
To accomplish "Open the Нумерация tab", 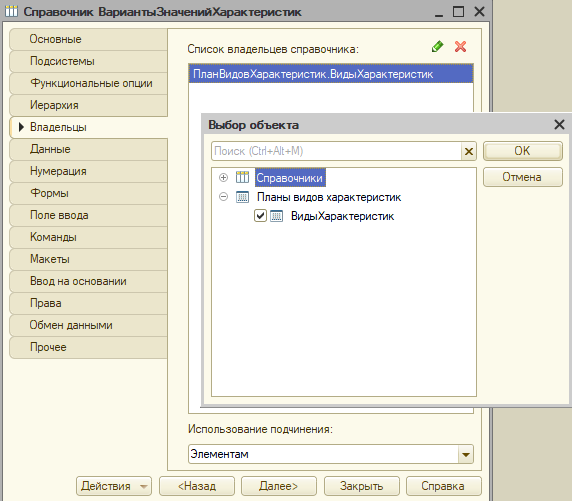I will (x=89, y=171).
